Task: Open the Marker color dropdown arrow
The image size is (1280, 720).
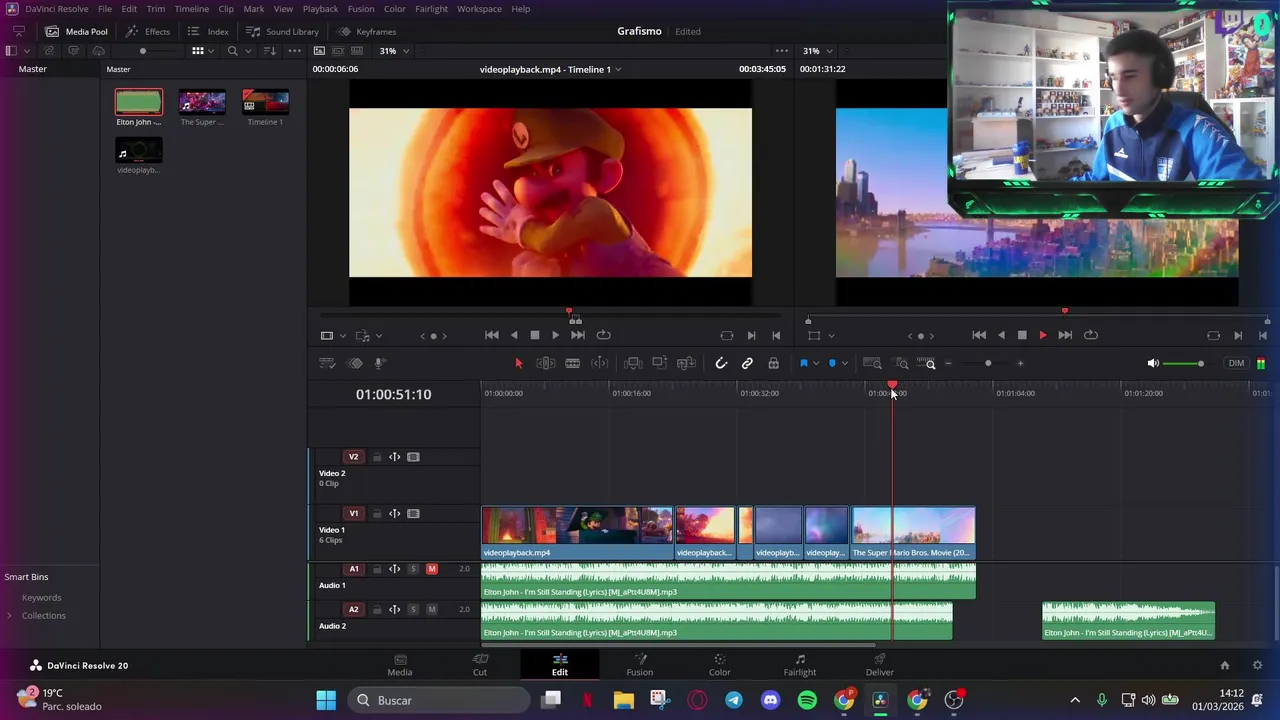Action: tap(844, 363)
